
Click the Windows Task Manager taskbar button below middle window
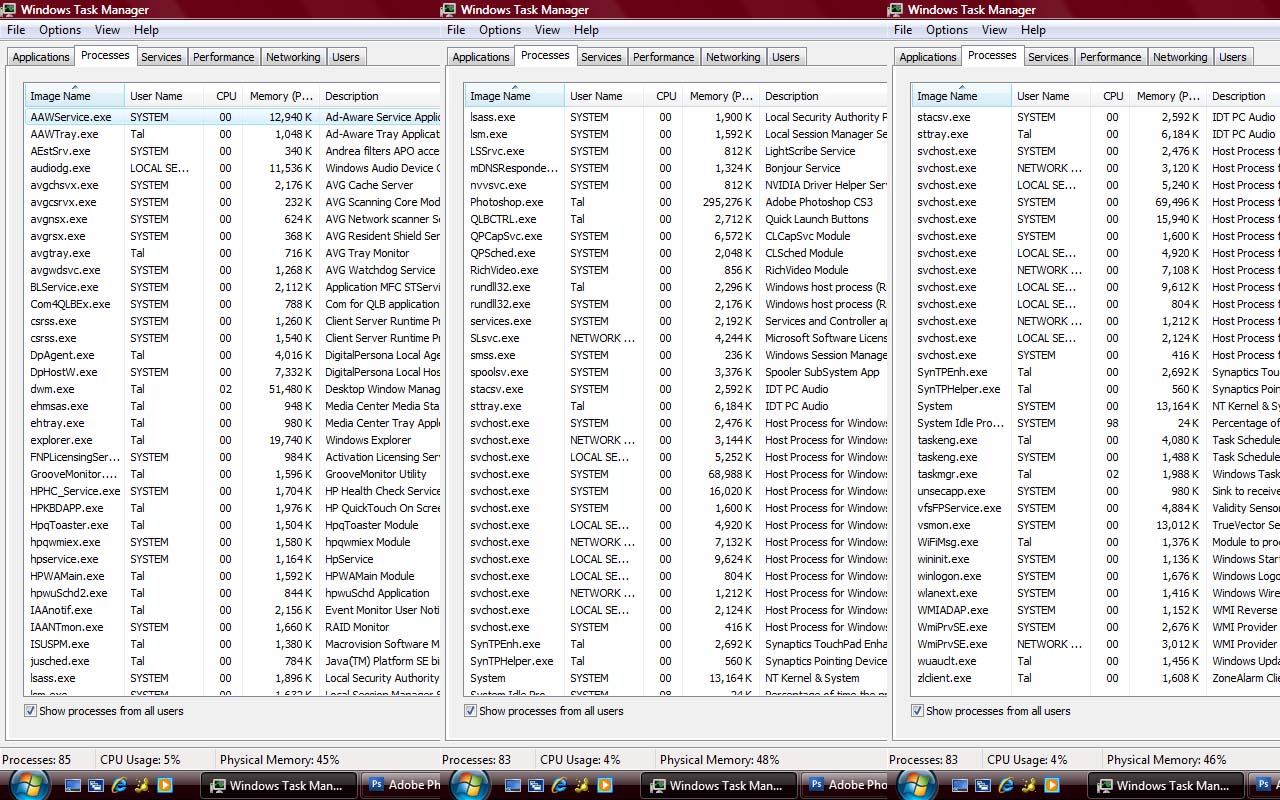(719, 786)
